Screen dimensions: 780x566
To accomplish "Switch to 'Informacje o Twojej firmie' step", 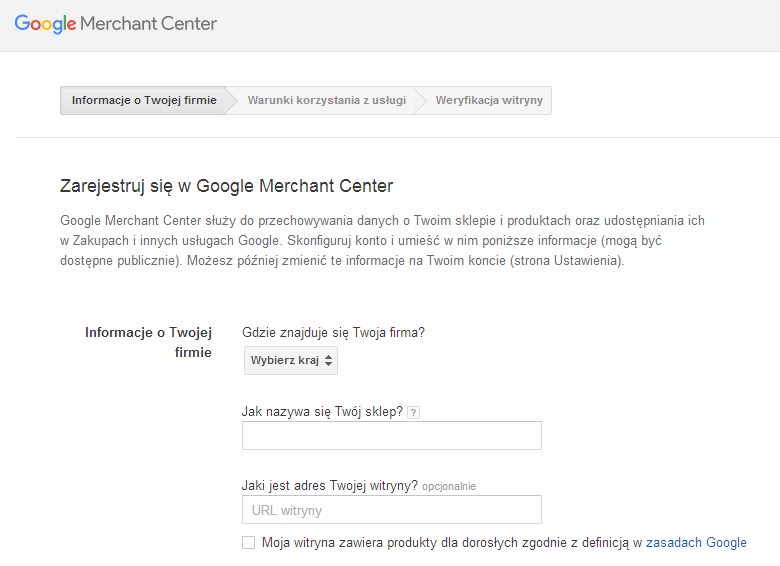I will (x=144, y=101).
